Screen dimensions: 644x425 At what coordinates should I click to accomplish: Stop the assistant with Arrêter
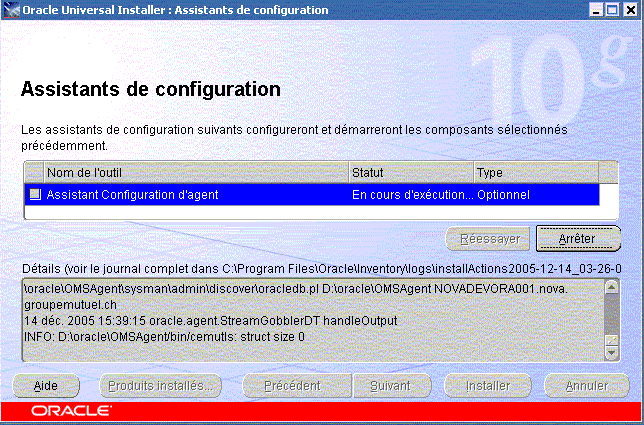(x=578, y=240)
